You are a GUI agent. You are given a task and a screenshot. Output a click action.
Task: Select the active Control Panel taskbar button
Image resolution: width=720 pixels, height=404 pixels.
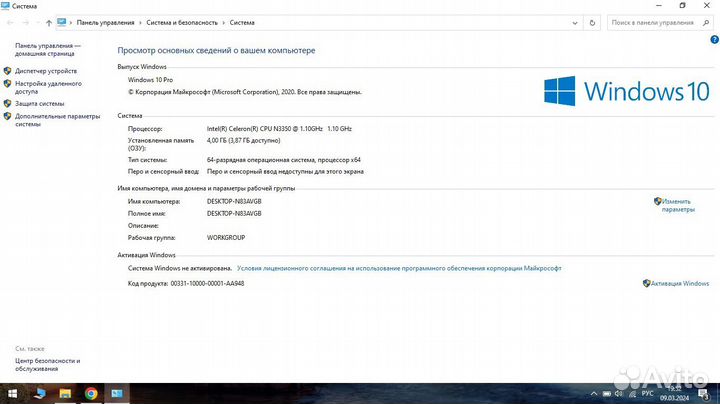(117, 393)
